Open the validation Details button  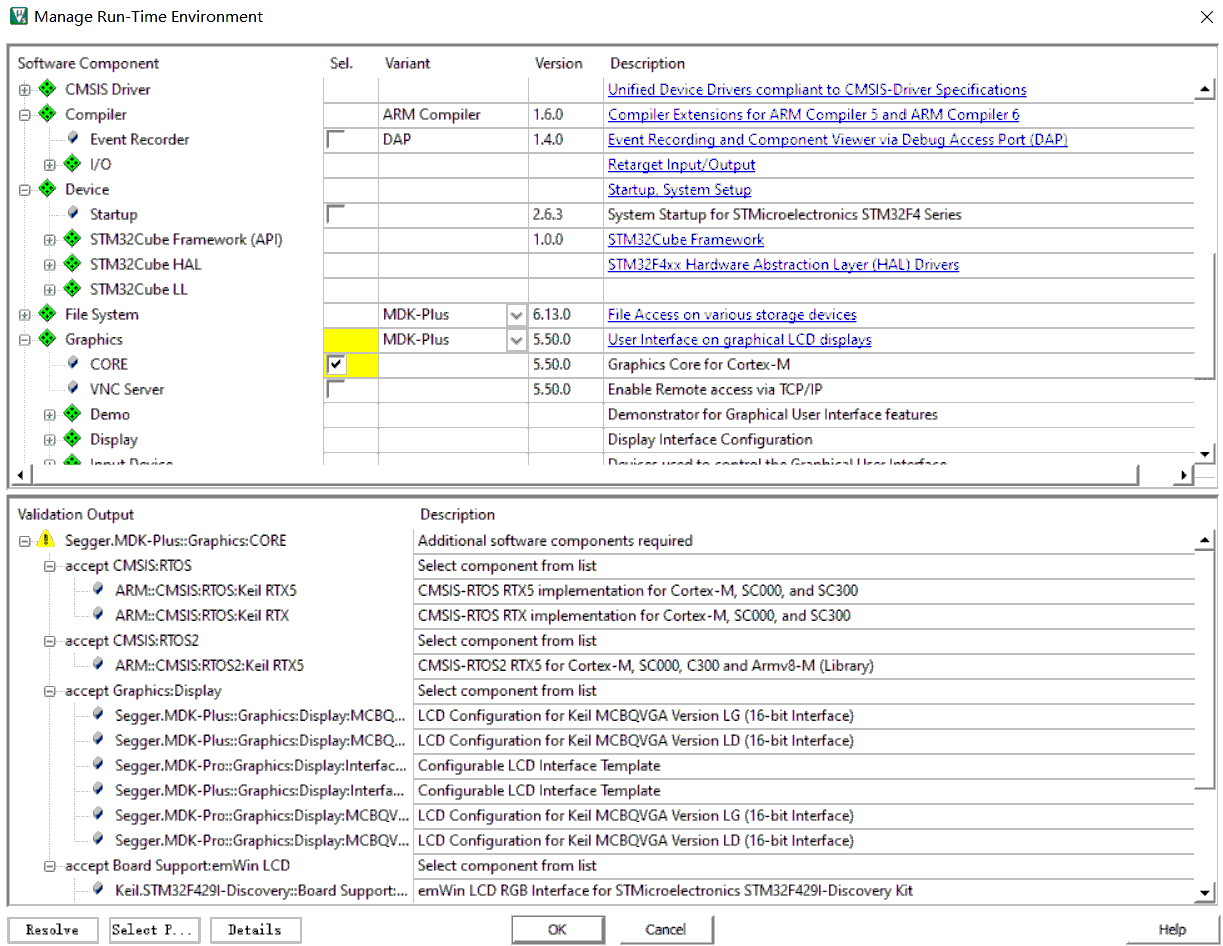click(x=255, y=930)
